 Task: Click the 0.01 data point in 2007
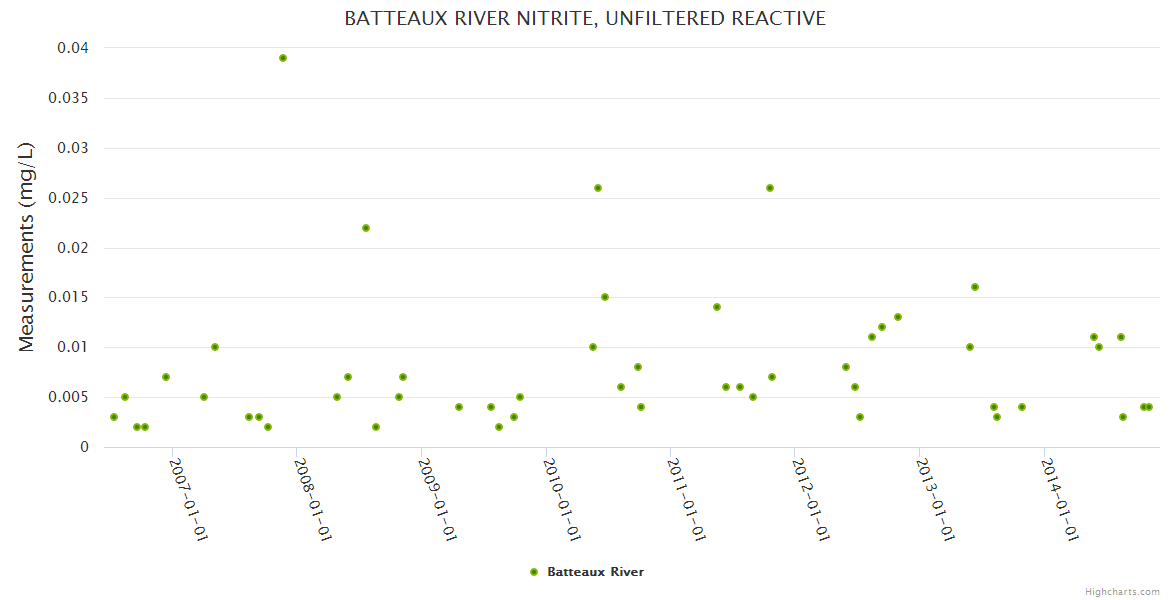[215, 347]
